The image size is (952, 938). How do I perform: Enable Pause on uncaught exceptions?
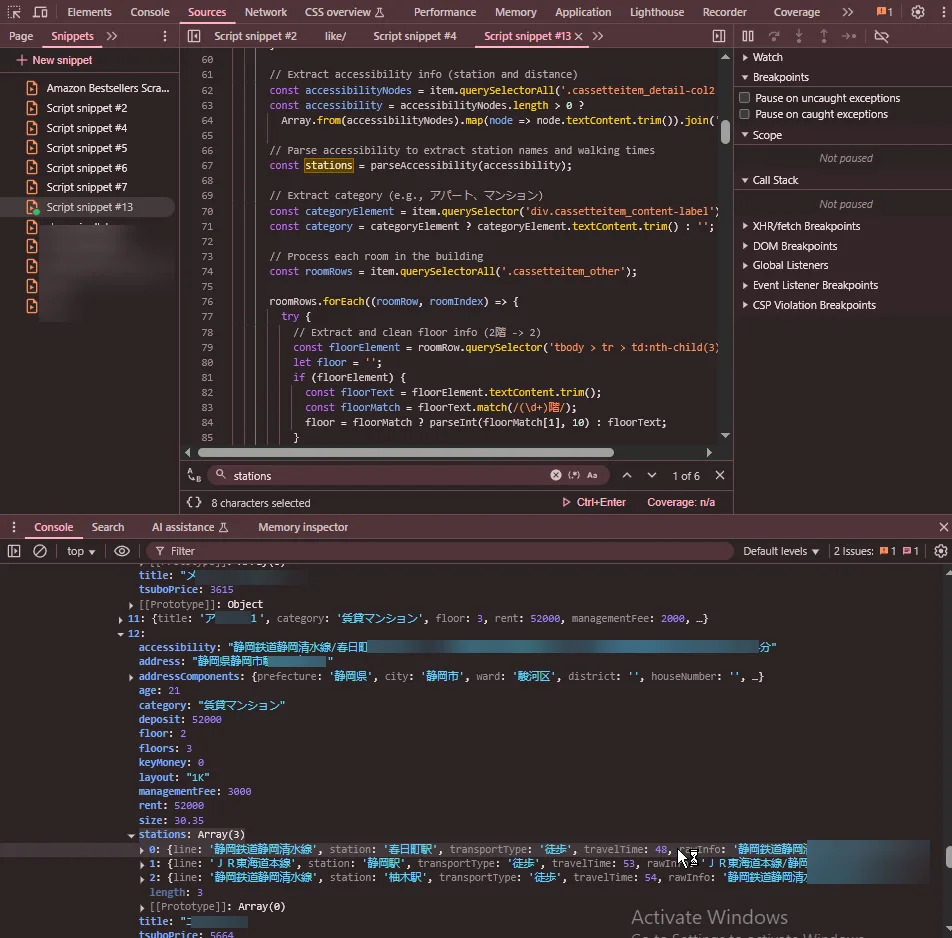tap(745, 98)
